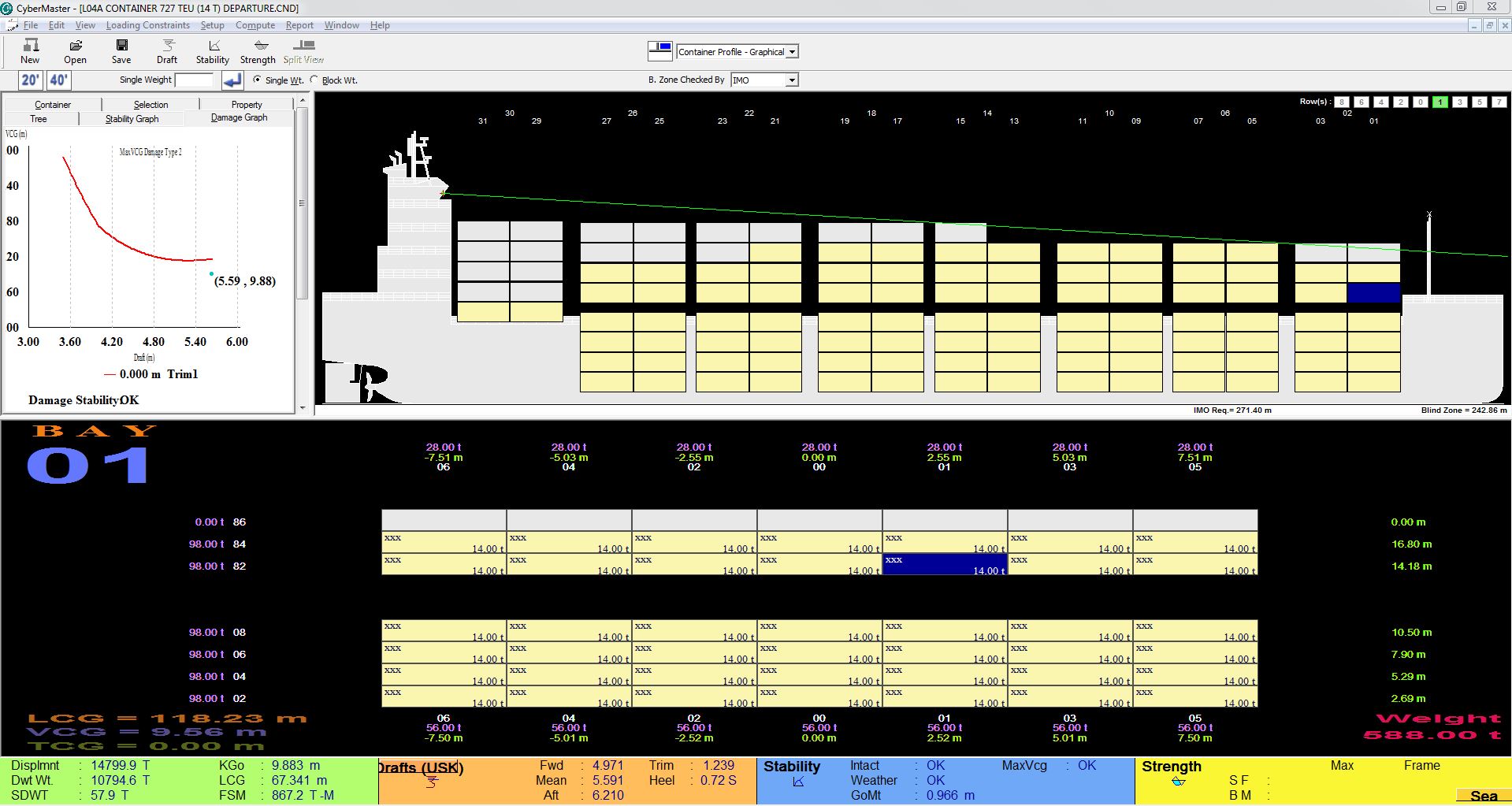The image size is (1512, 806).
Task: Open the Report menu
Action: coord(299,25)
